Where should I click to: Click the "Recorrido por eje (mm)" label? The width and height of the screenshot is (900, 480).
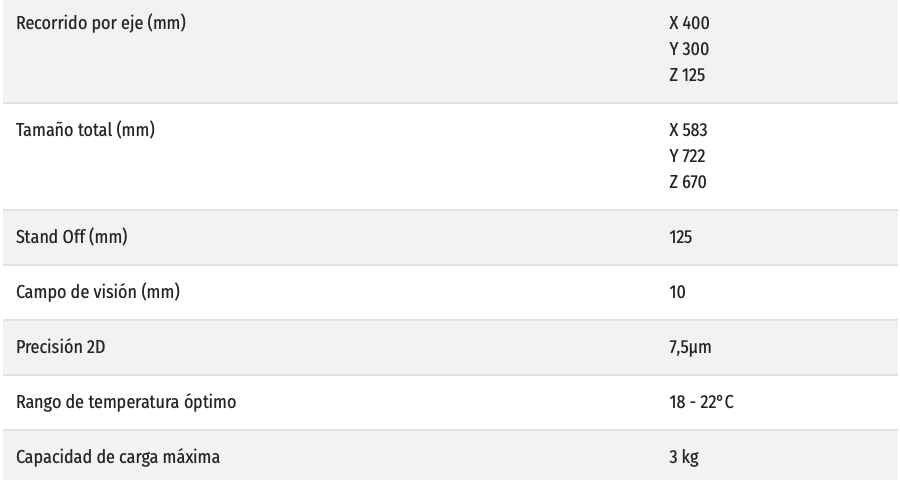tap(100, 21)
